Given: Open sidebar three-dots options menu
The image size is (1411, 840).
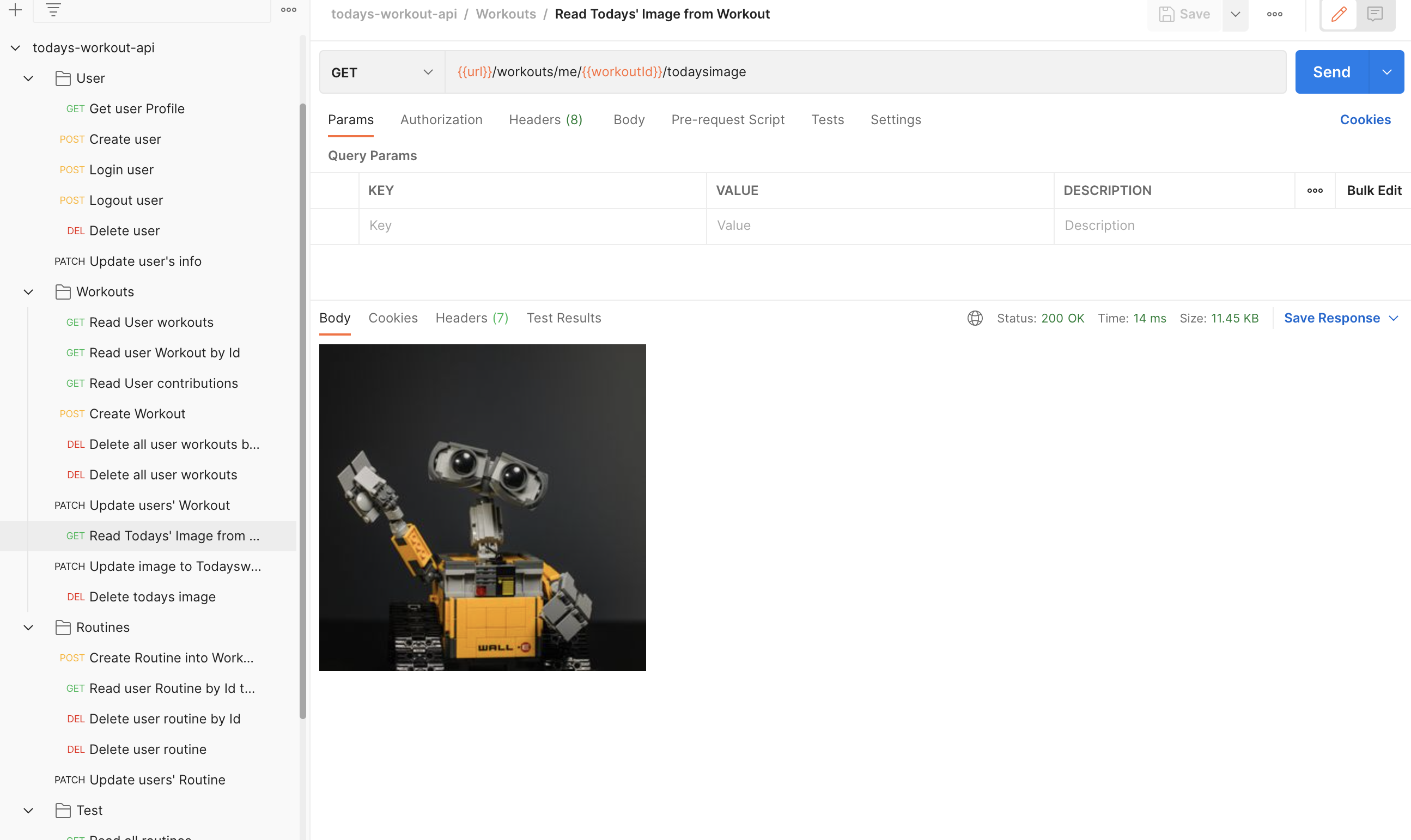Looking at the screenshot, I should click(289, 10).
